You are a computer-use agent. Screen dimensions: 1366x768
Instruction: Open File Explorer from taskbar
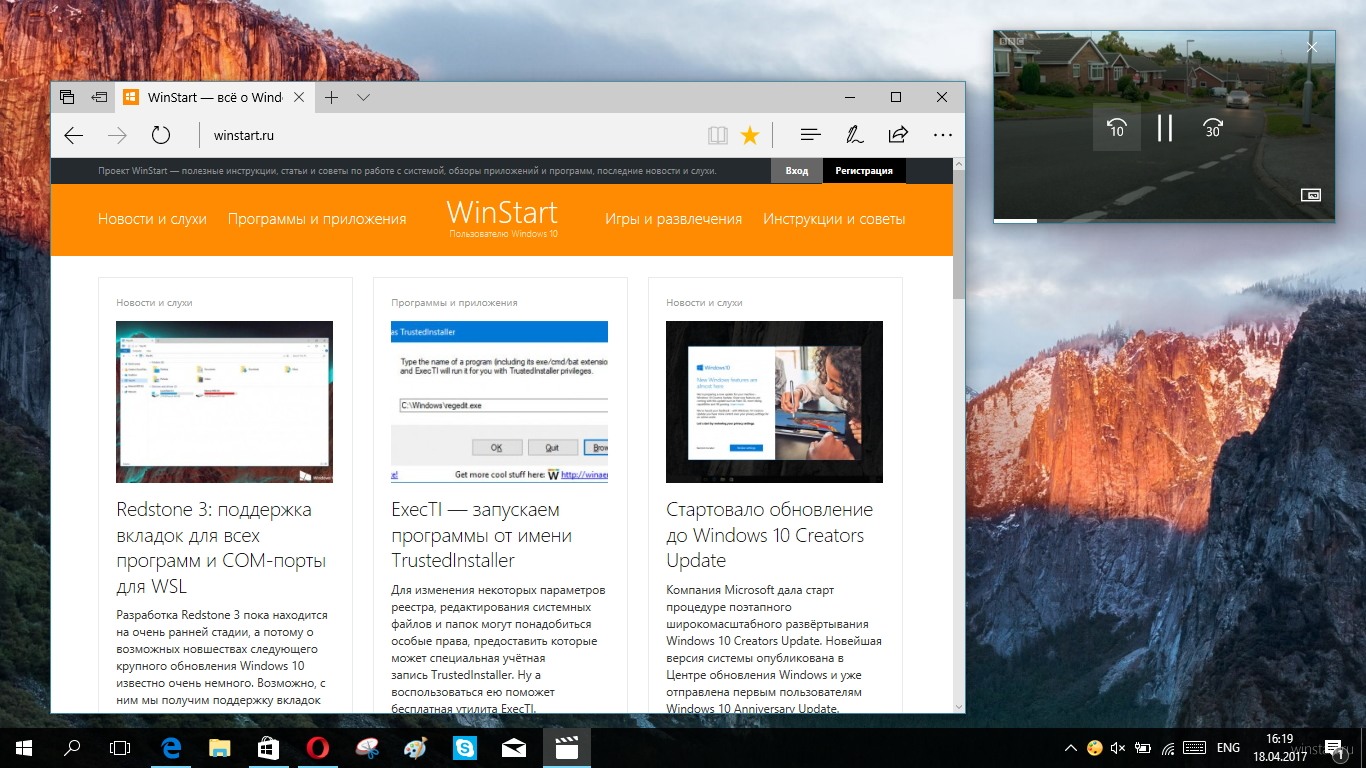[220, 747]
